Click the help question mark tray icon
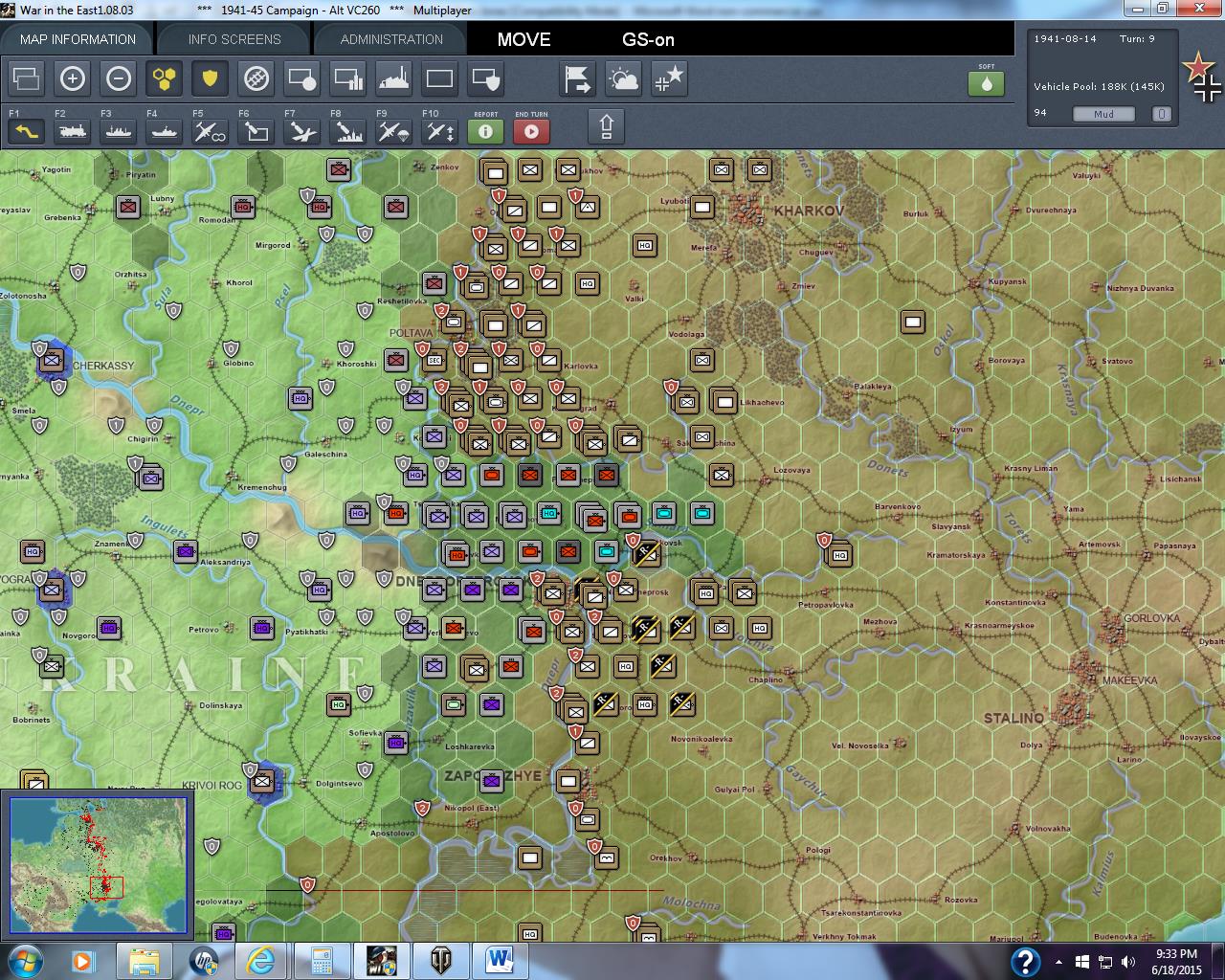 click(1025, 961)
